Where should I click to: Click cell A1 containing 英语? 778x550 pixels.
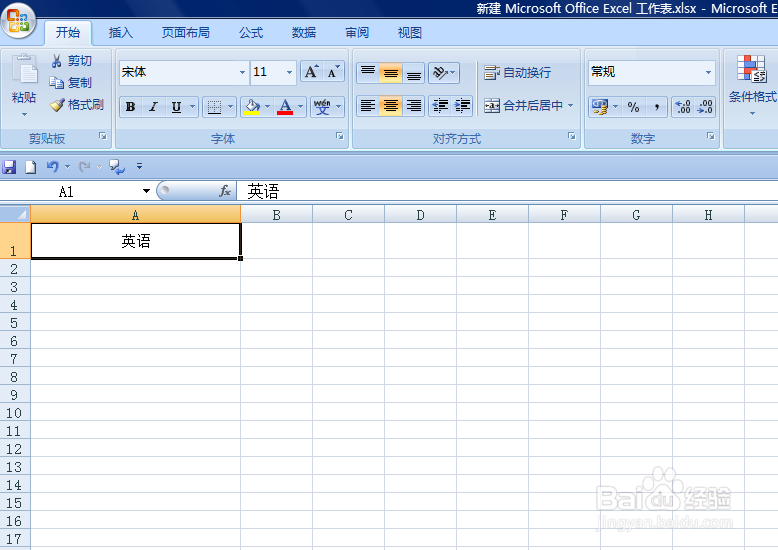pos(135,241)
